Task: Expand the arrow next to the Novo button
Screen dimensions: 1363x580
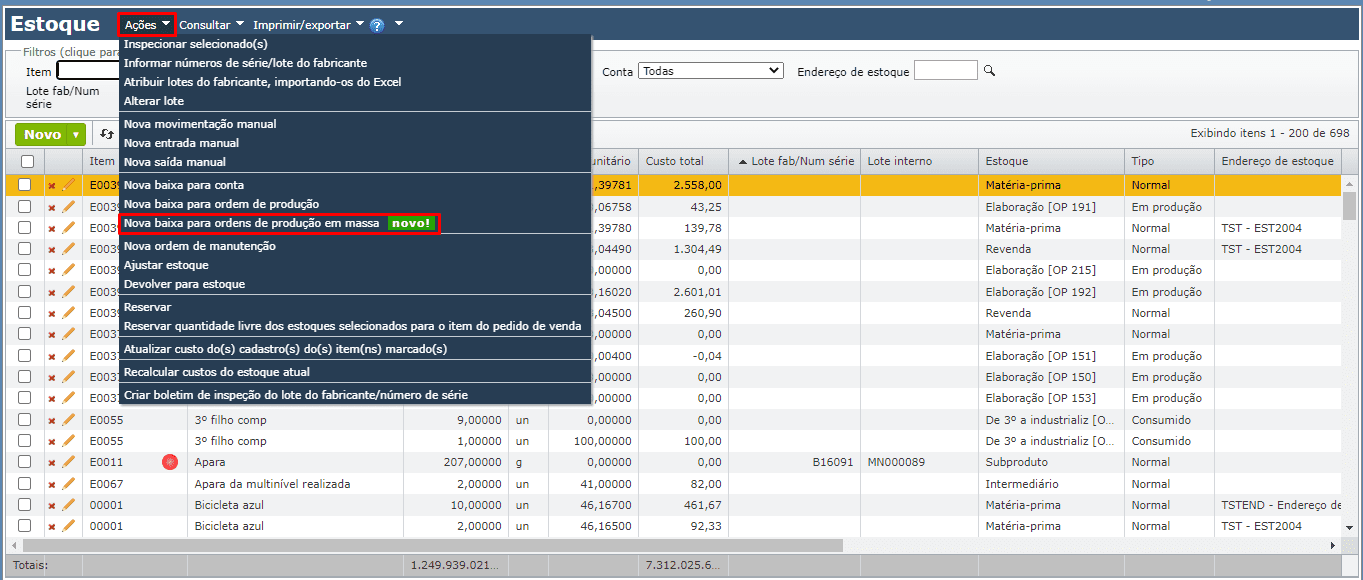Action: [x=76, y=135]
